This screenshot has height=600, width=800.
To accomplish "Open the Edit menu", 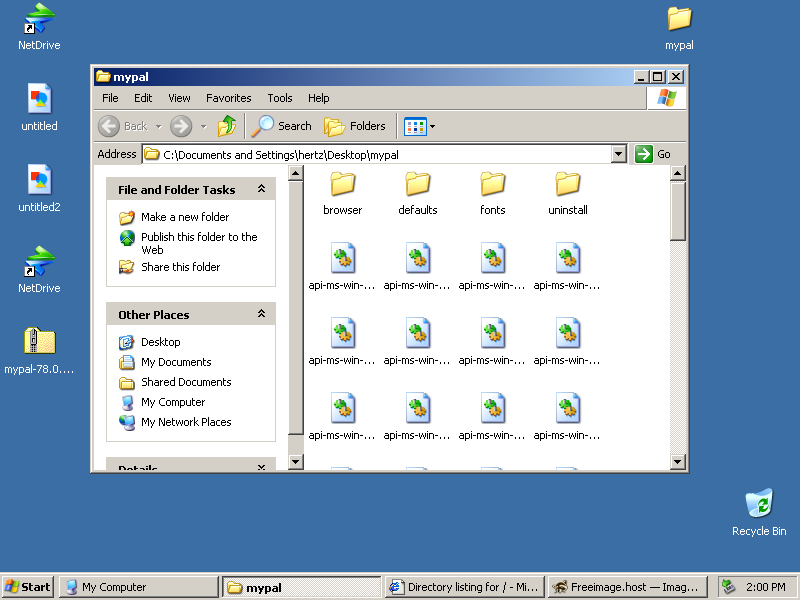I will point(143,98).
